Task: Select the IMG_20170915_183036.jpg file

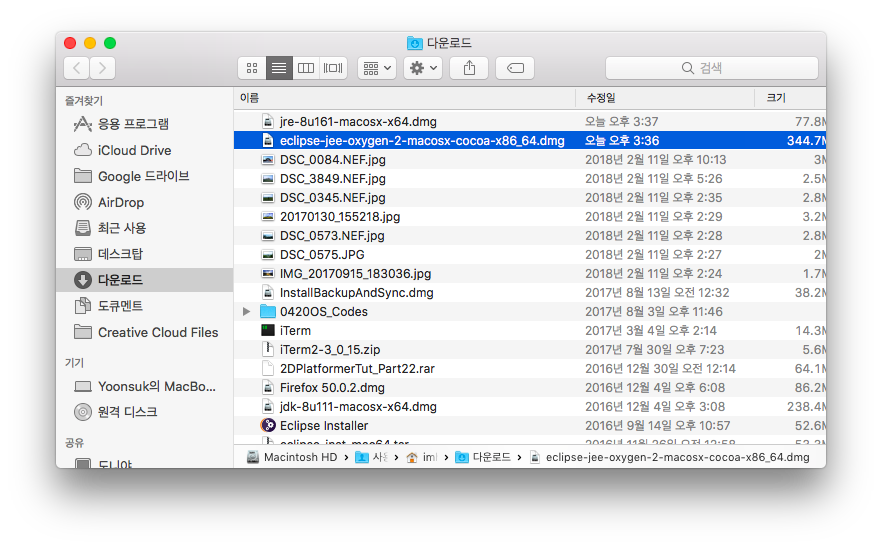Action: click(530, 273)
